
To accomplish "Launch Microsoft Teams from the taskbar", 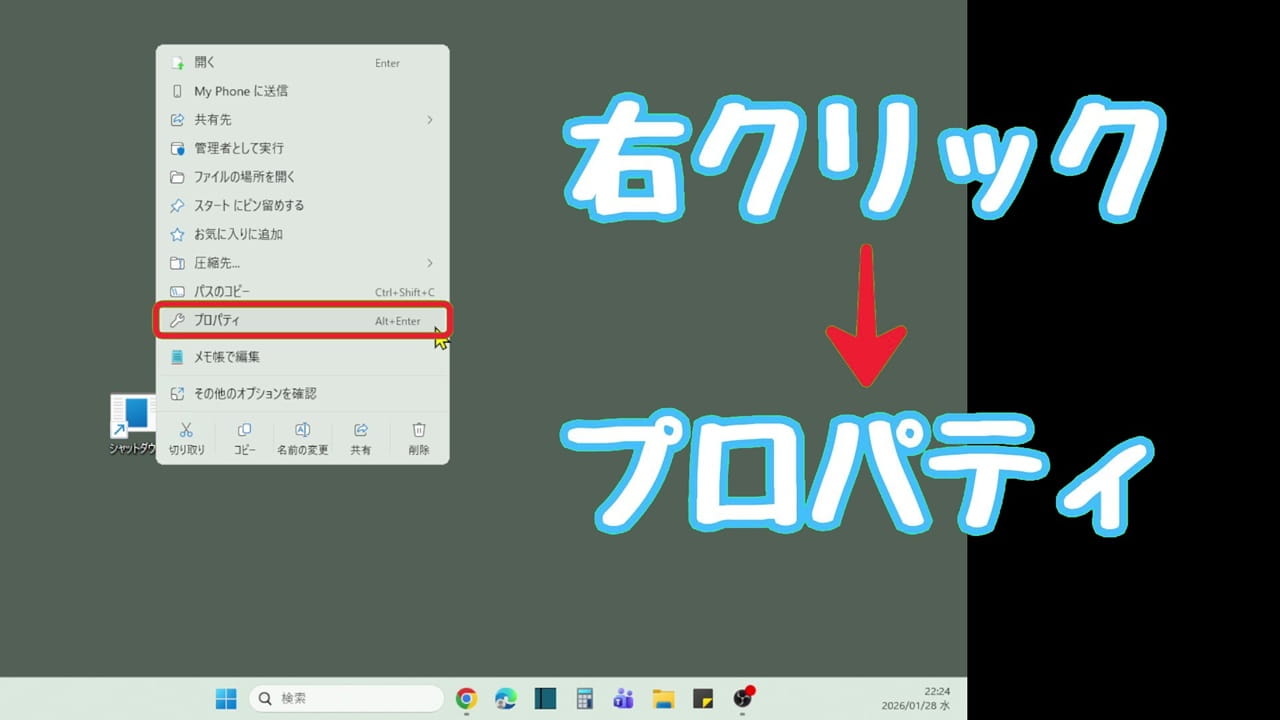I will 623,698.
